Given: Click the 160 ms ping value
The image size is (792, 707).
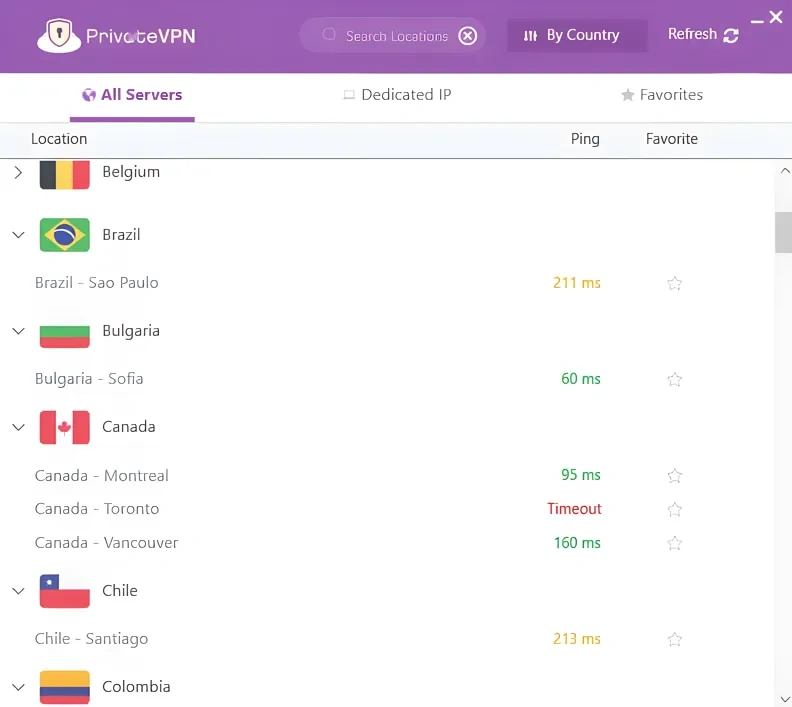Looking at the screenshot, I should point(577,543).
